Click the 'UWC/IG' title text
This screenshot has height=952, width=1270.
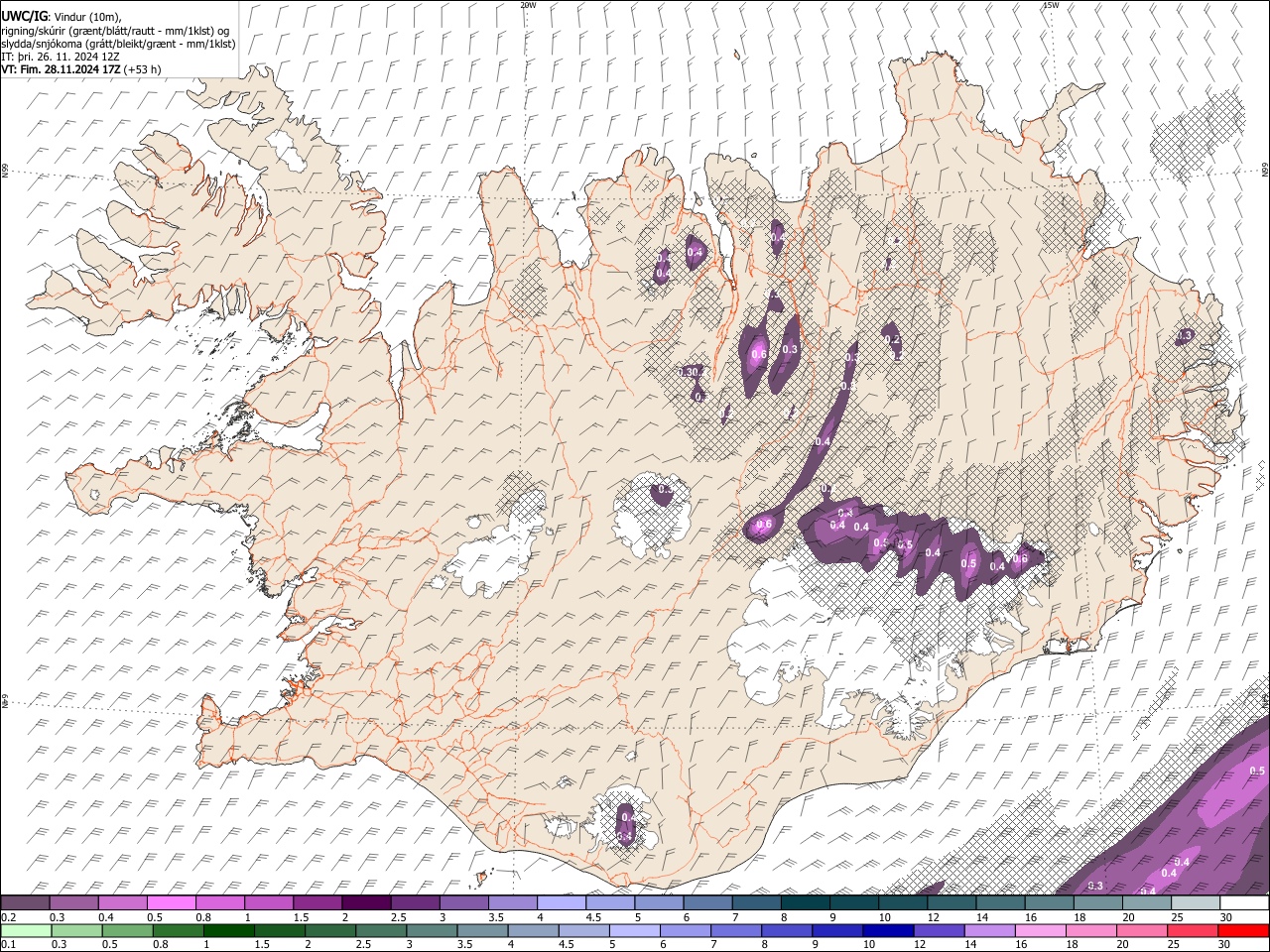click(25, 16)
